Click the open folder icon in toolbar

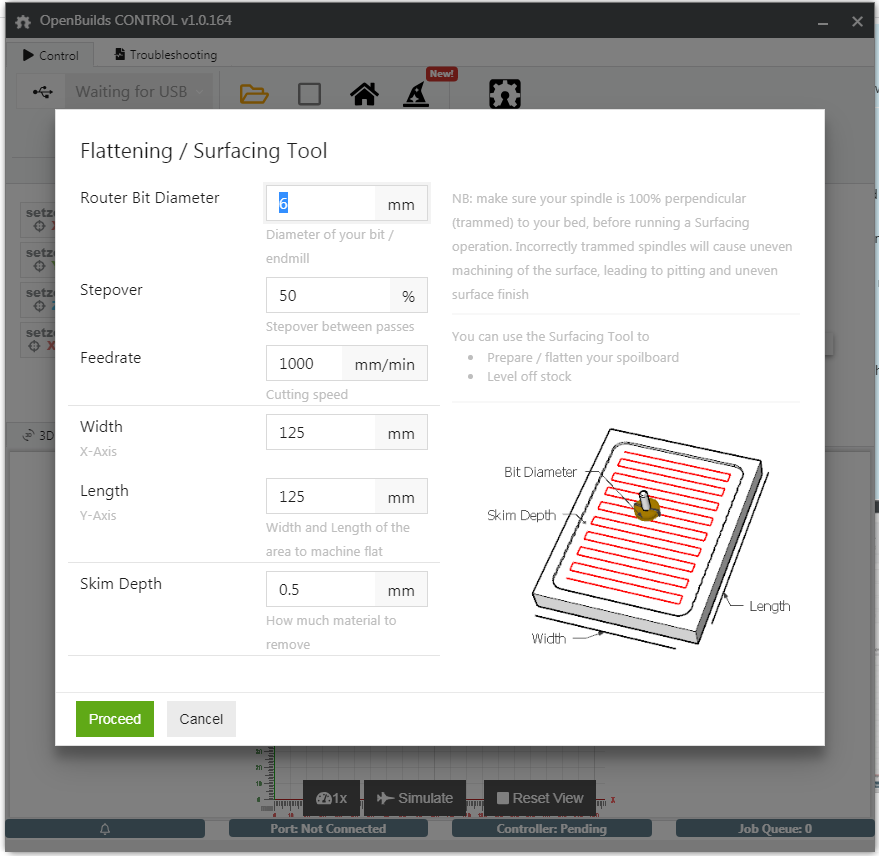coord(254,94)
